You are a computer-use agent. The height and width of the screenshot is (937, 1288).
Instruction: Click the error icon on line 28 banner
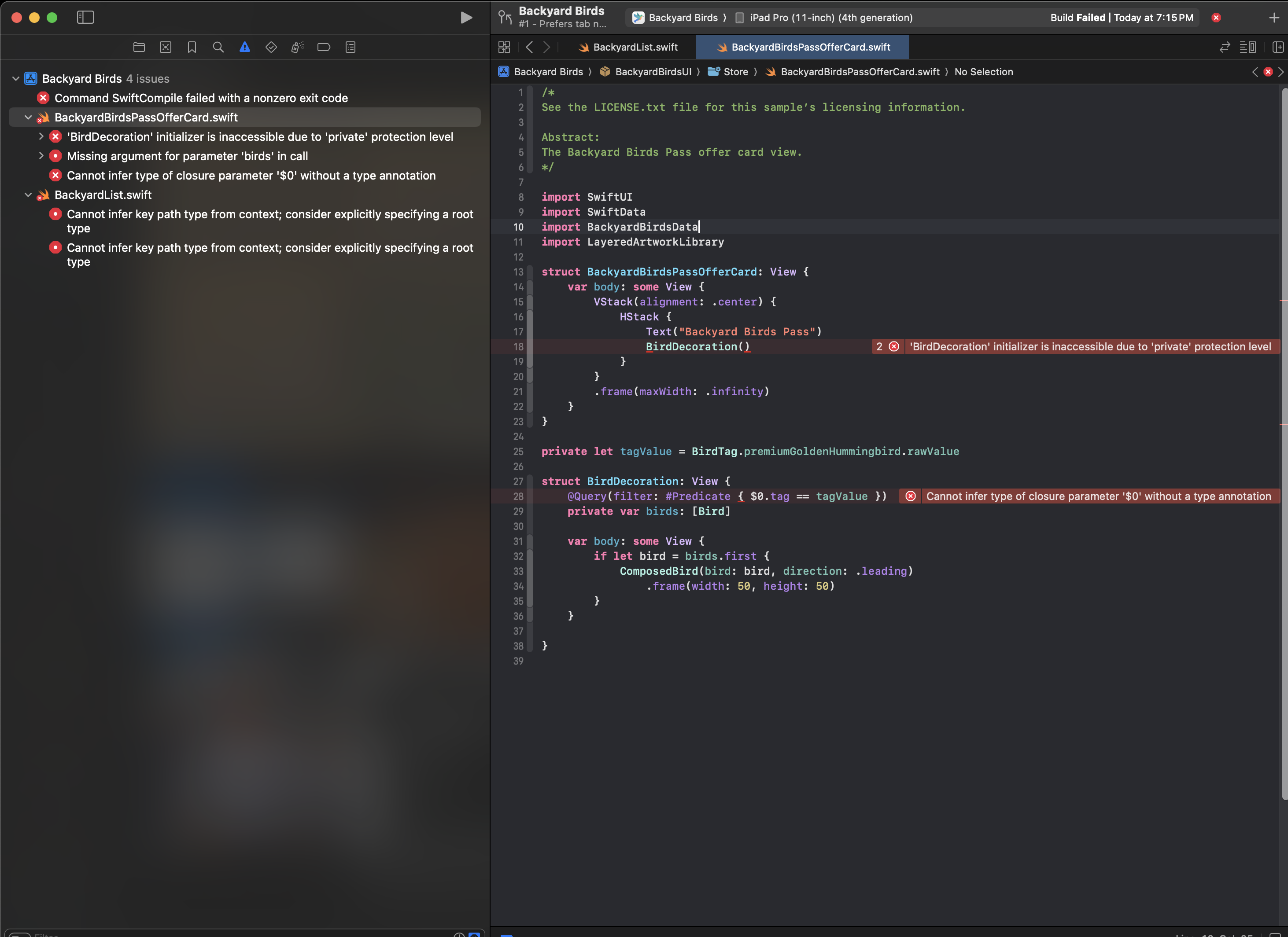point(910,496)
